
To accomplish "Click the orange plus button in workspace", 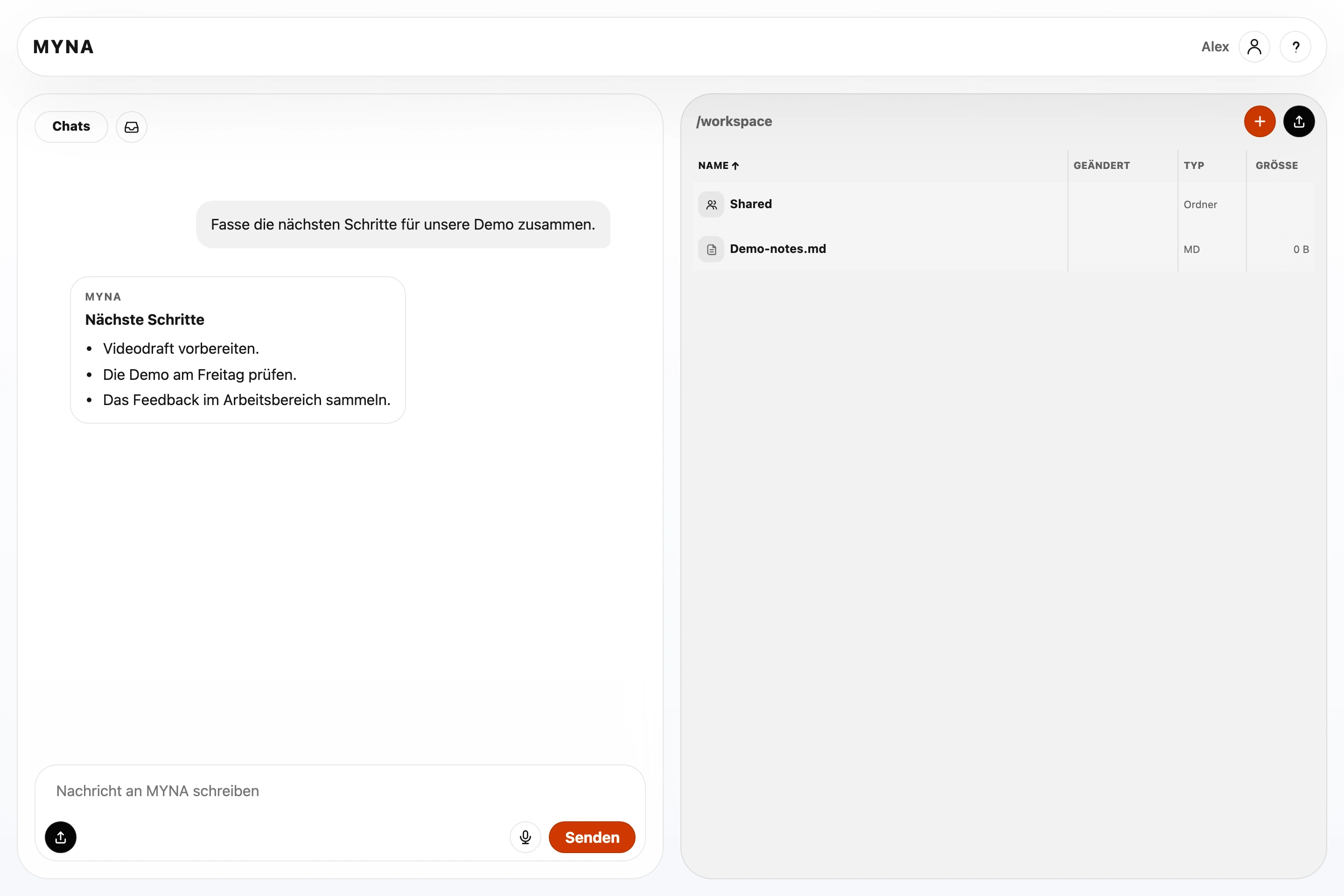I will click(1260, 121).
